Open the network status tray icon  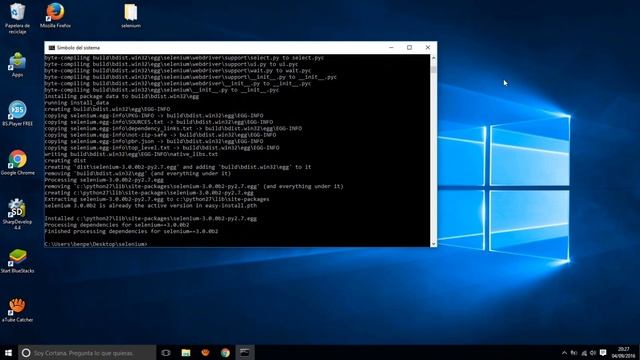(584, 353)
